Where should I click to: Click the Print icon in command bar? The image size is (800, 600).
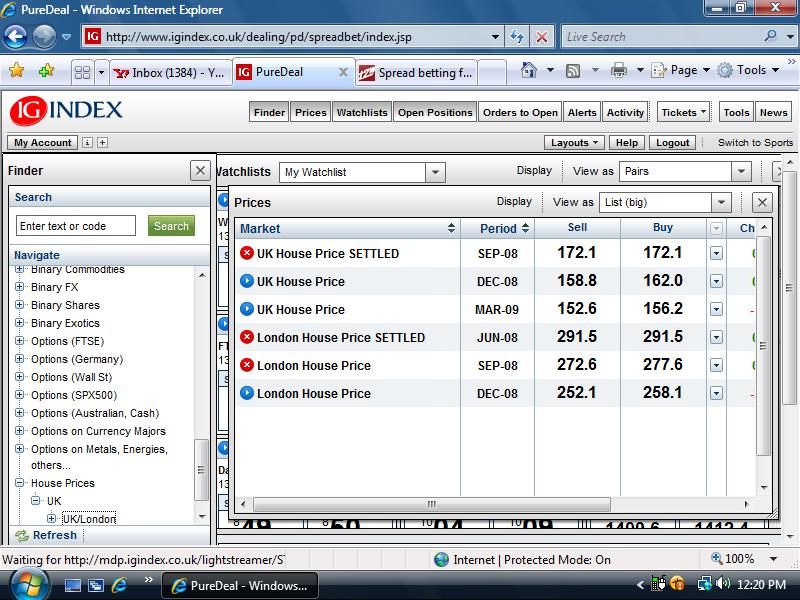(618, 70)
